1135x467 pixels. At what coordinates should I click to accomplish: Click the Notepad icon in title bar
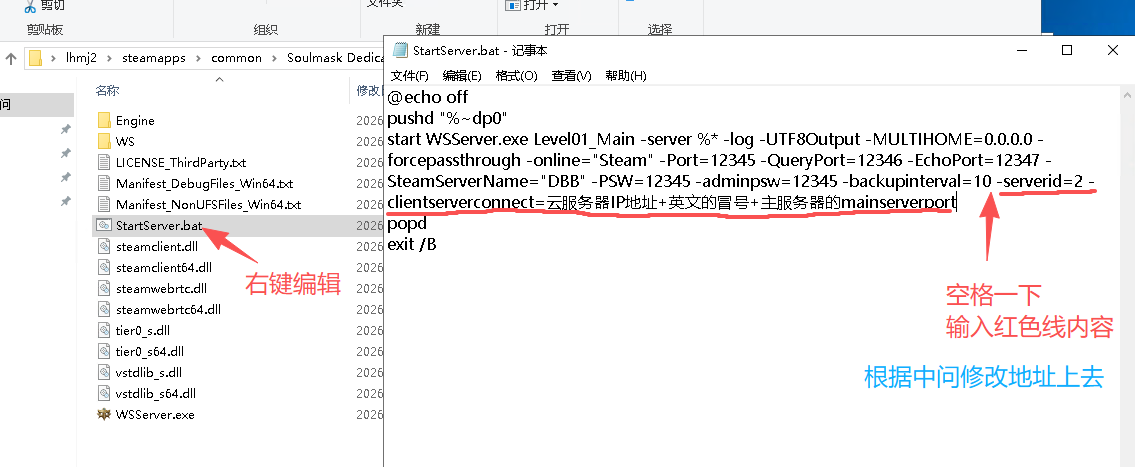[x=400, y=50]
